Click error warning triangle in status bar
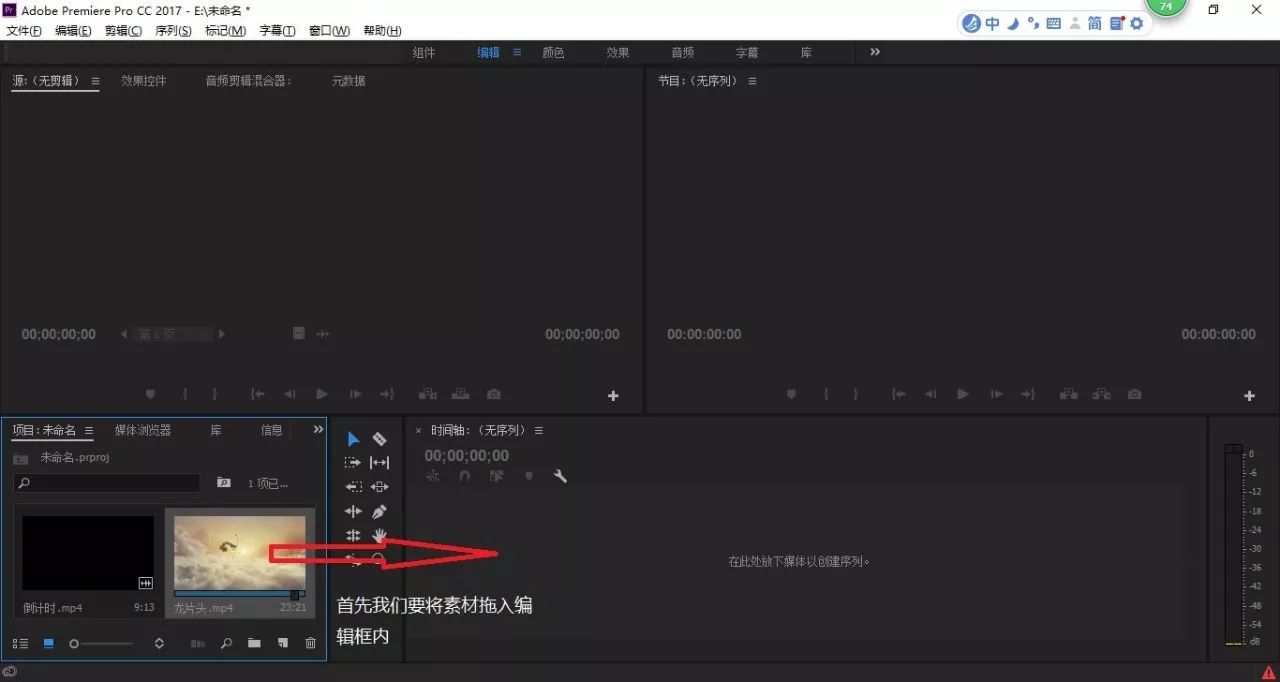The width and height of the screenshot is (1280, 682). [1268, 673]
